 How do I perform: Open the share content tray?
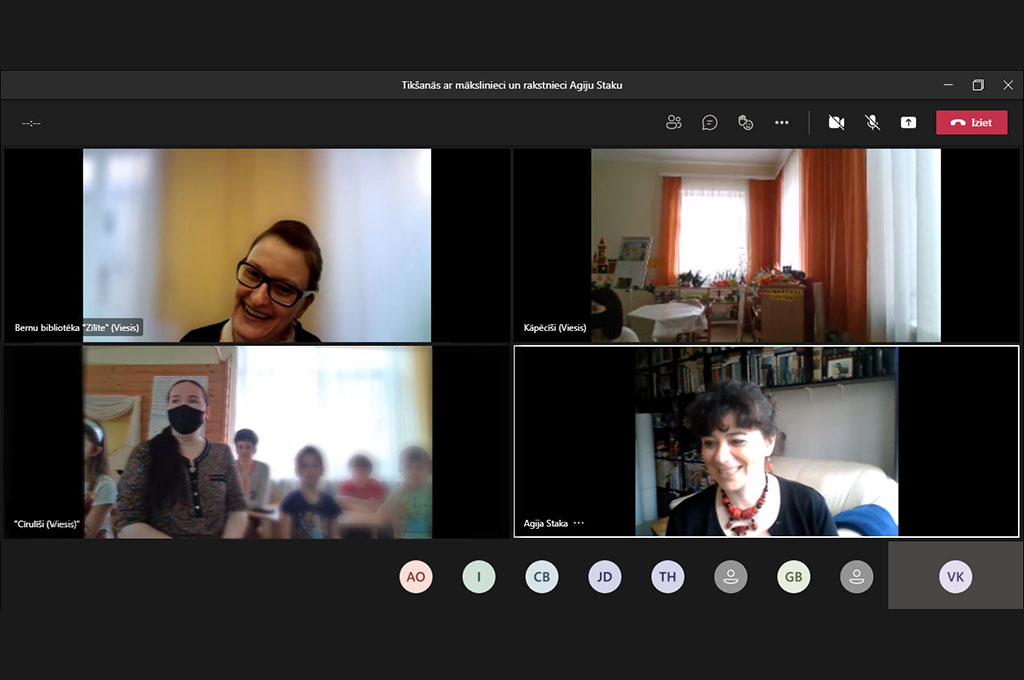(908, 122)
